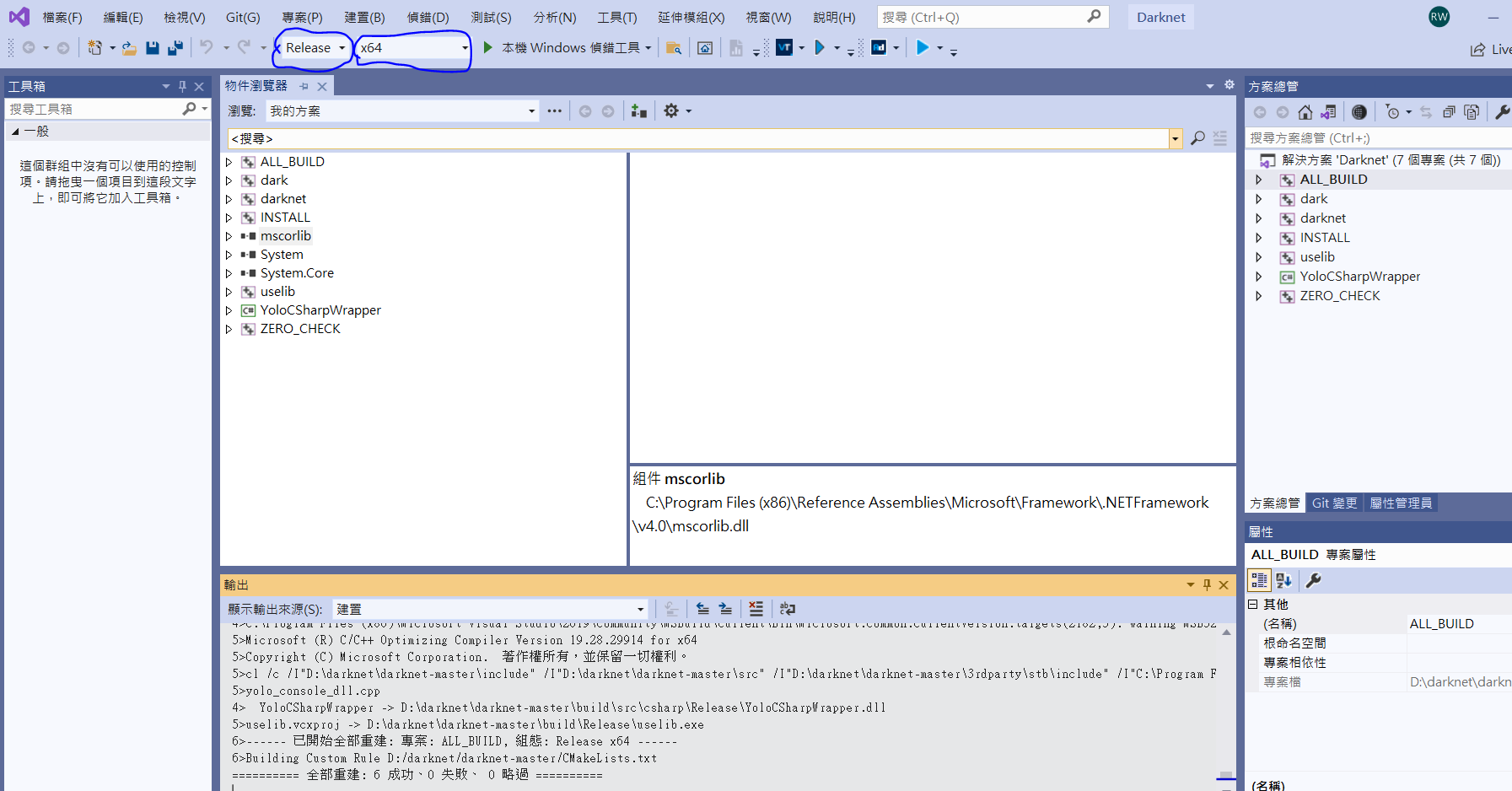This screenshot has height=791, width=1512.
Task: Expand darknet project in Solution Explorer
Action: point(1259,218)
